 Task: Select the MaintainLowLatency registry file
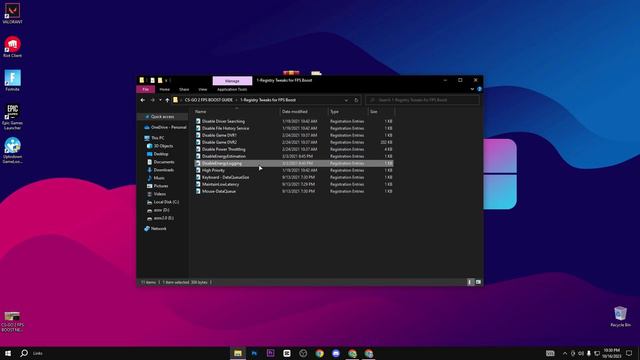[x=294, y=184]
